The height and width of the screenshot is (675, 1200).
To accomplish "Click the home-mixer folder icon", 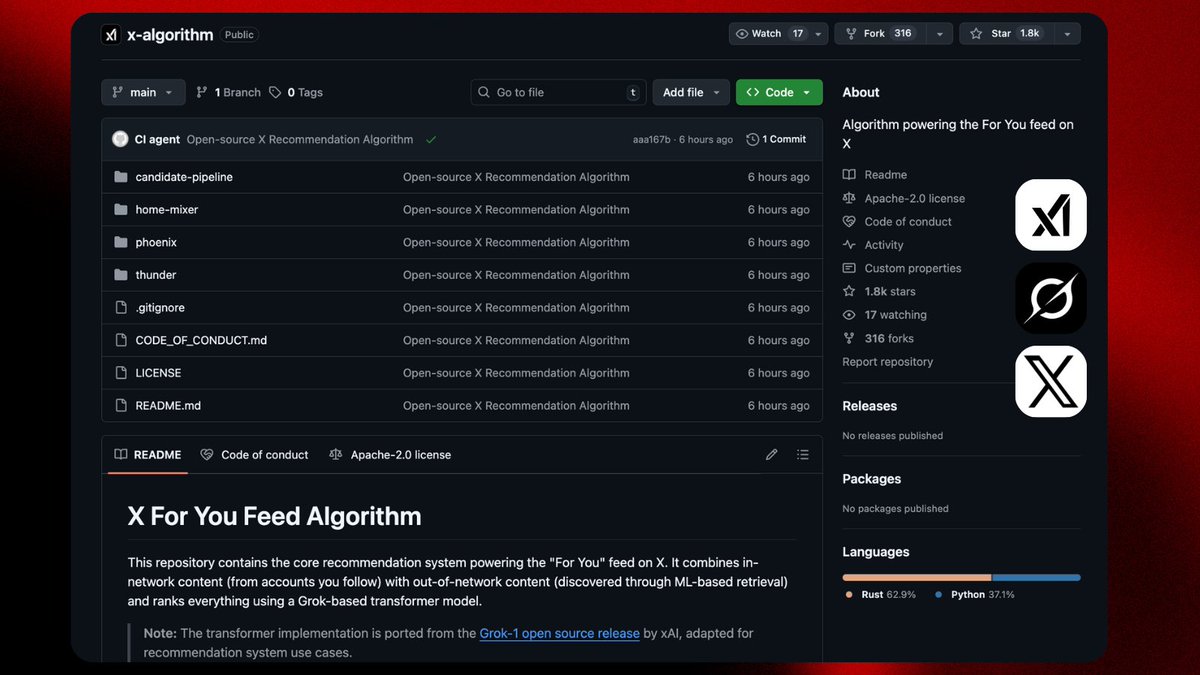I will tap(121, 210).
